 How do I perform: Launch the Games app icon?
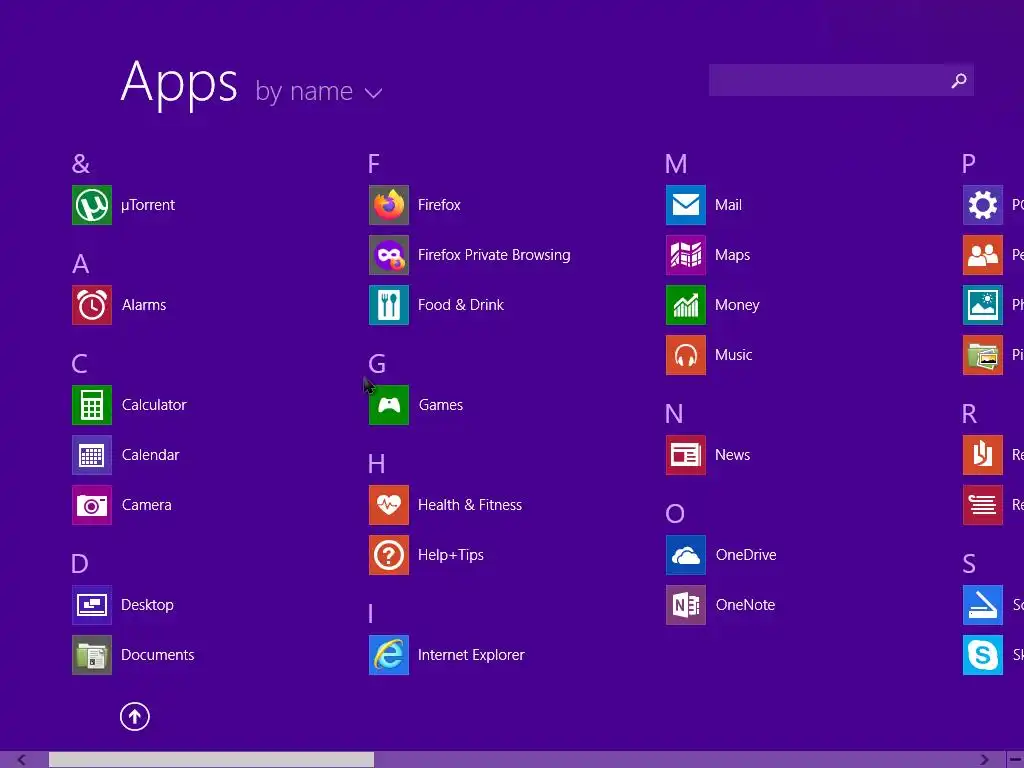[x=389, y=405]
